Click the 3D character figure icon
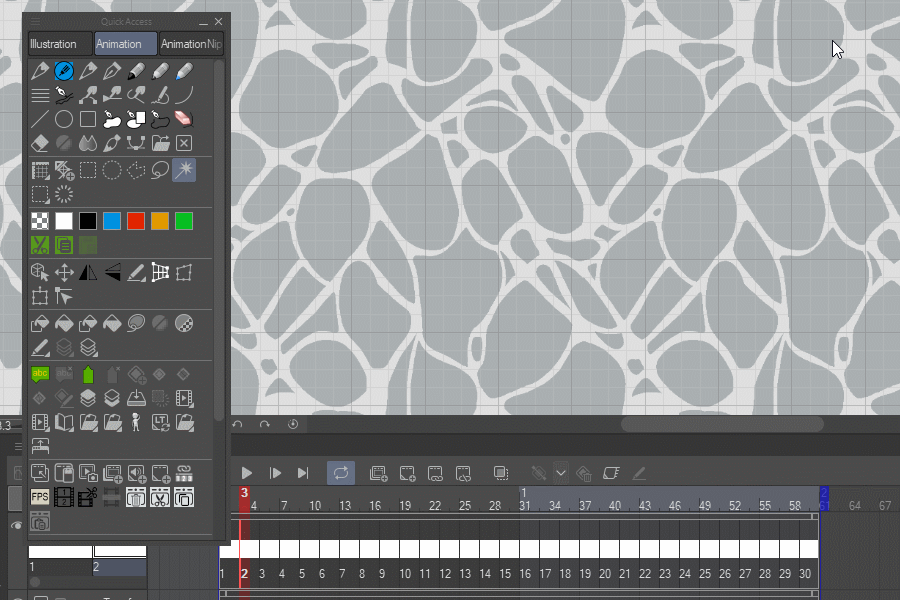This screenshot has height=600, width=900. pos(136,422)
